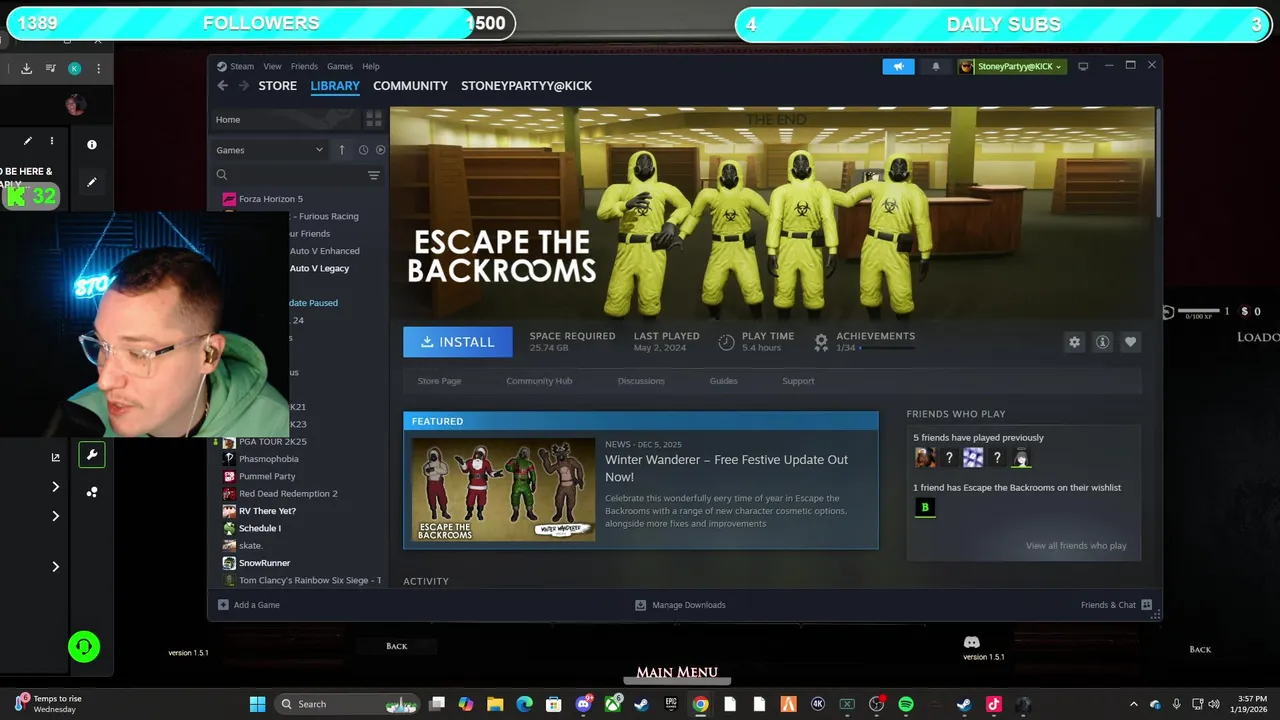Open the Community Hub link
The image size is (1280, 720).
click(x=539, y=381)
